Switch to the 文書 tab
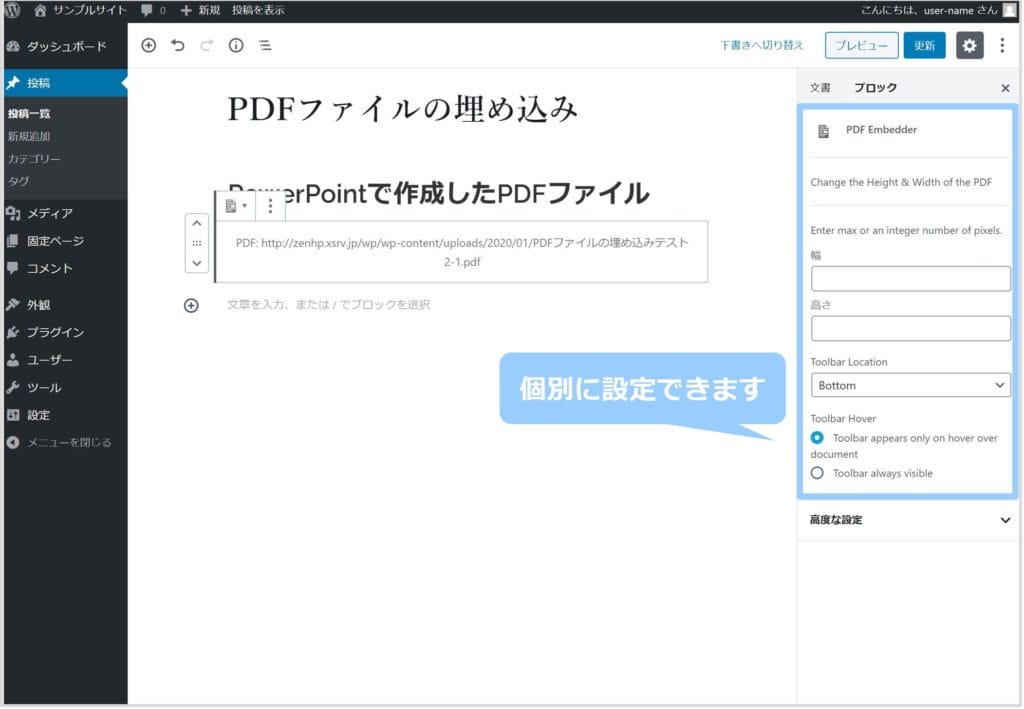Viewport: 1024px width, 709px height. tap(820, 88)
